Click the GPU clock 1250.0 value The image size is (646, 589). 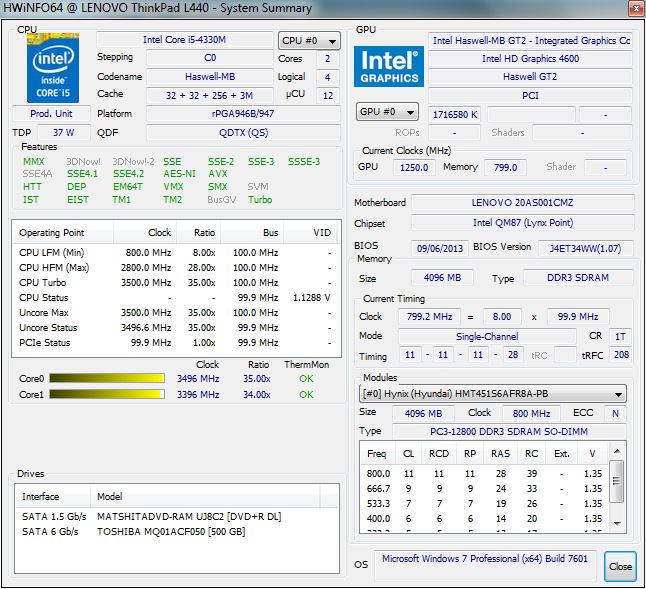pyautogui.click(x=414, y=167)
